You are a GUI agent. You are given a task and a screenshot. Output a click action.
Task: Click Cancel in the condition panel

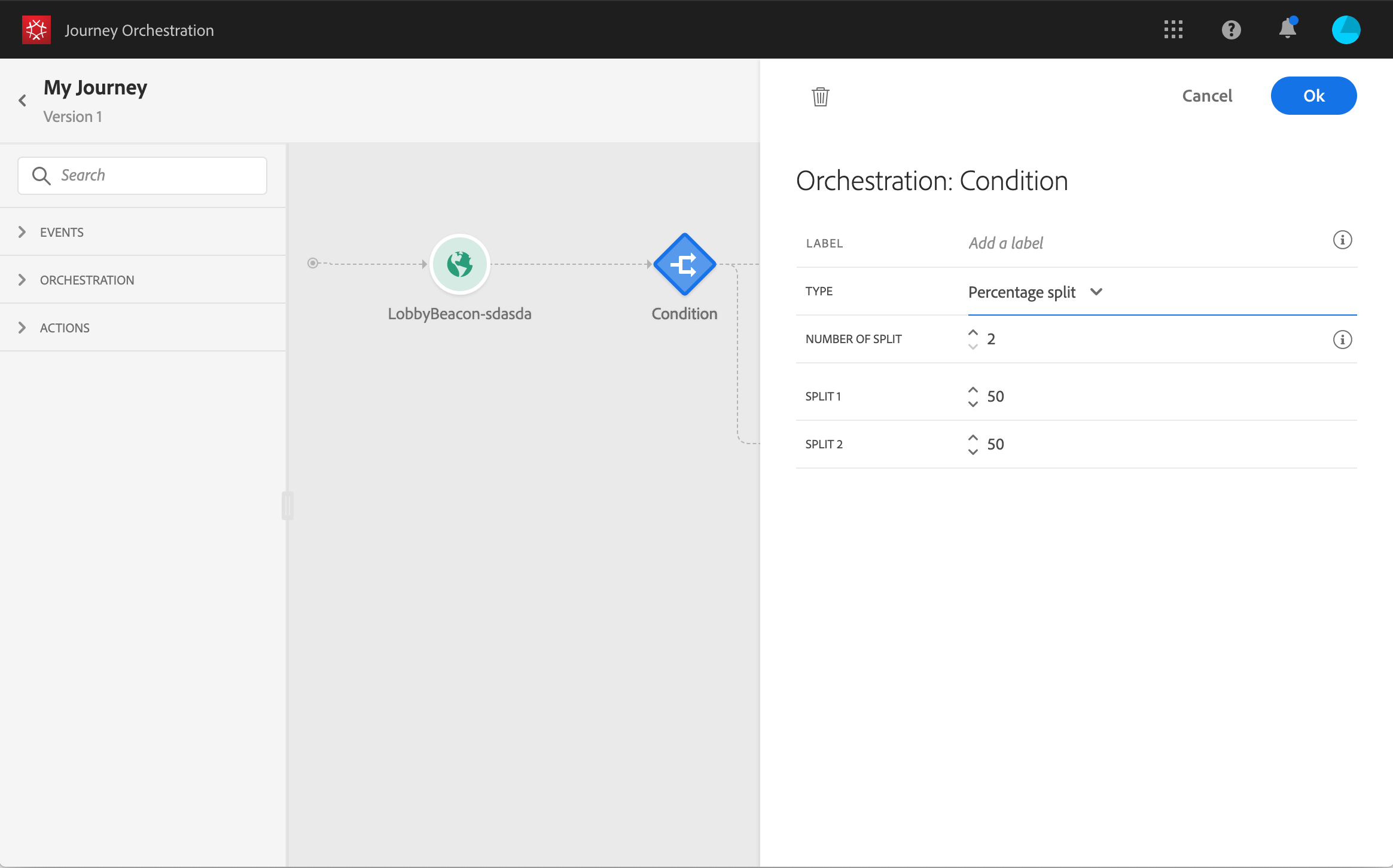1207,96
